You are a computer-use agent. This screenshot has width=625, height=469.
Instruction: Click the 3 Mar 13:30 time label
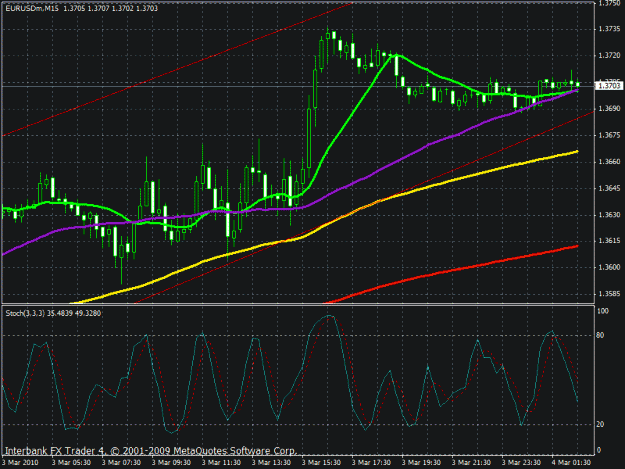(271, 463)
